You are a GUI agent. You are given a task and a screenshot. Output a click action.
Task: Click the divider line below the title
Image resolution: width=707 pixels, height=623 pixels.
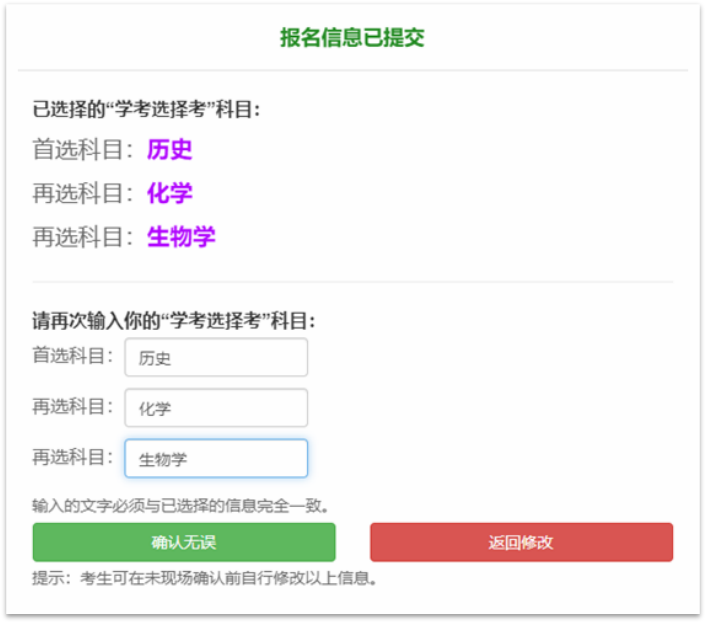352,70
